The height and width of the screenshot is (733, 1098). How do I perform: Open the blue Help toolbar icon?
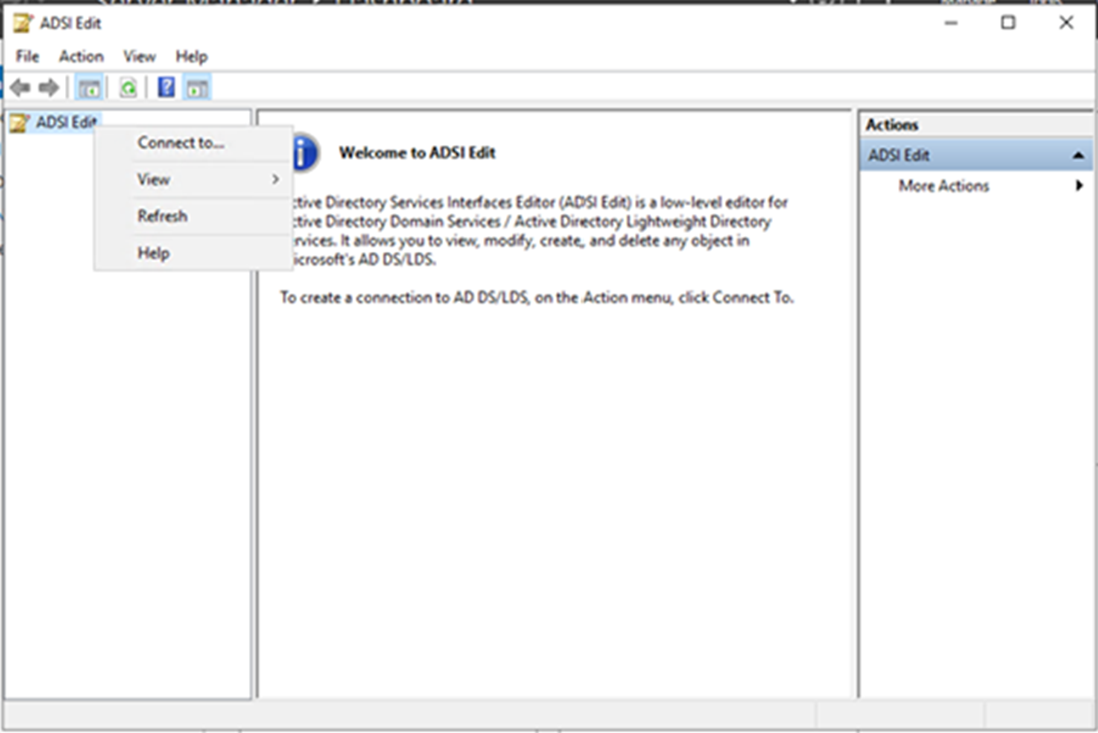click(x=167, y=88)
